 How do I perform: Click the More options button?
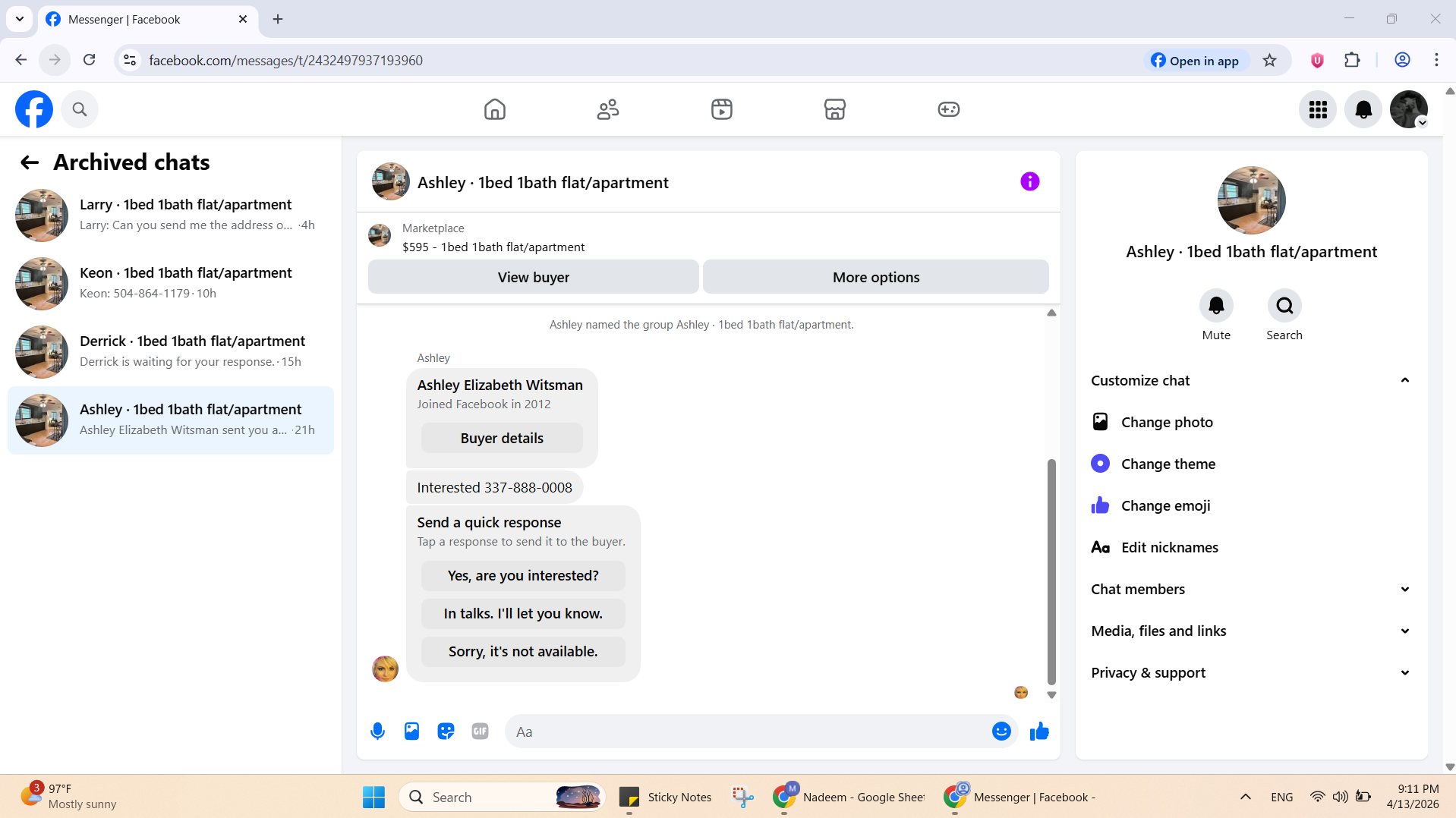click(x=876, y=277)
